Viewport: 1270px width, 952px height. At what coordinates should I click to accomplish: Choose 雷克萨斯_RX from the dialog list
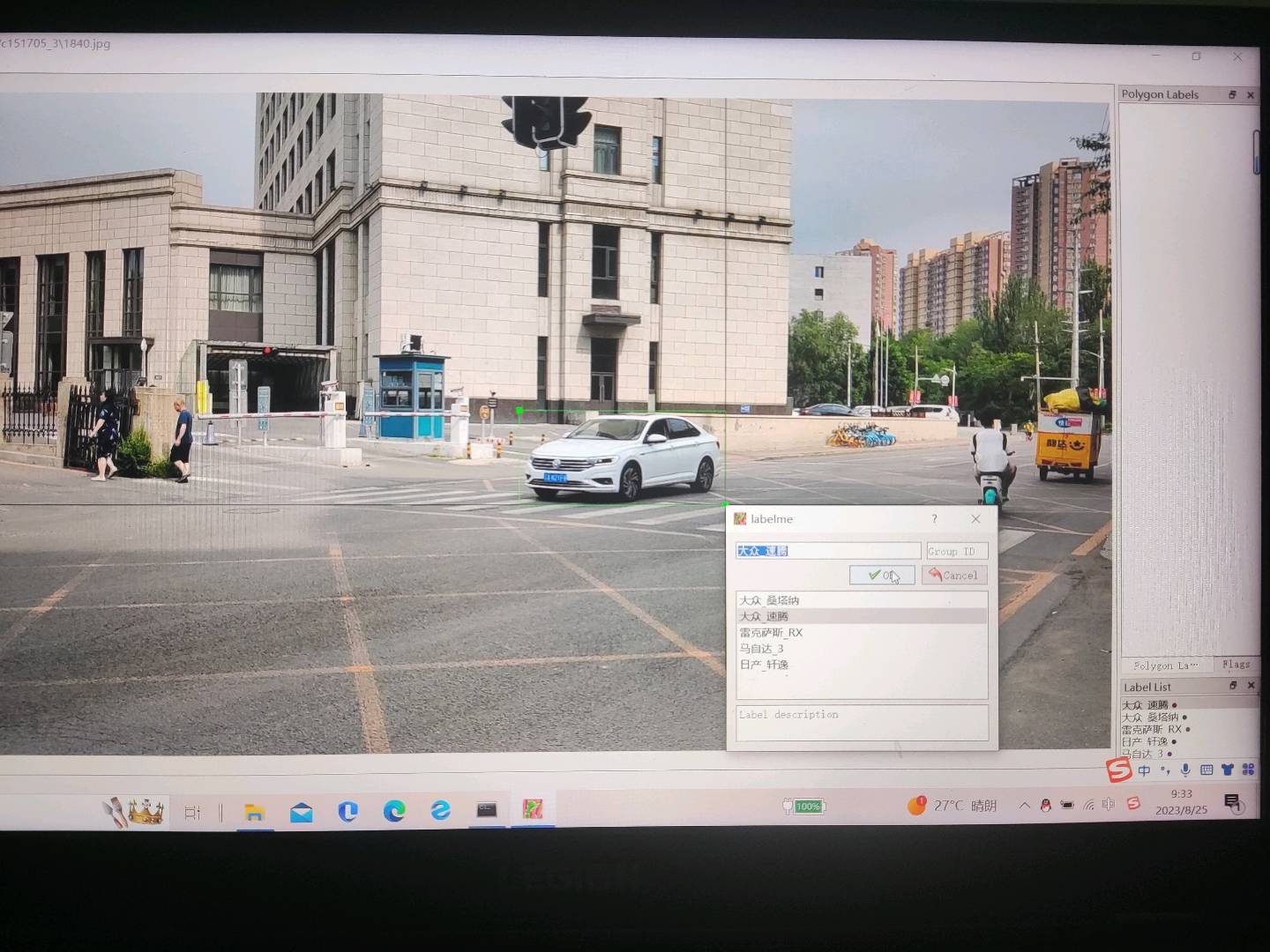coord(772,633)
